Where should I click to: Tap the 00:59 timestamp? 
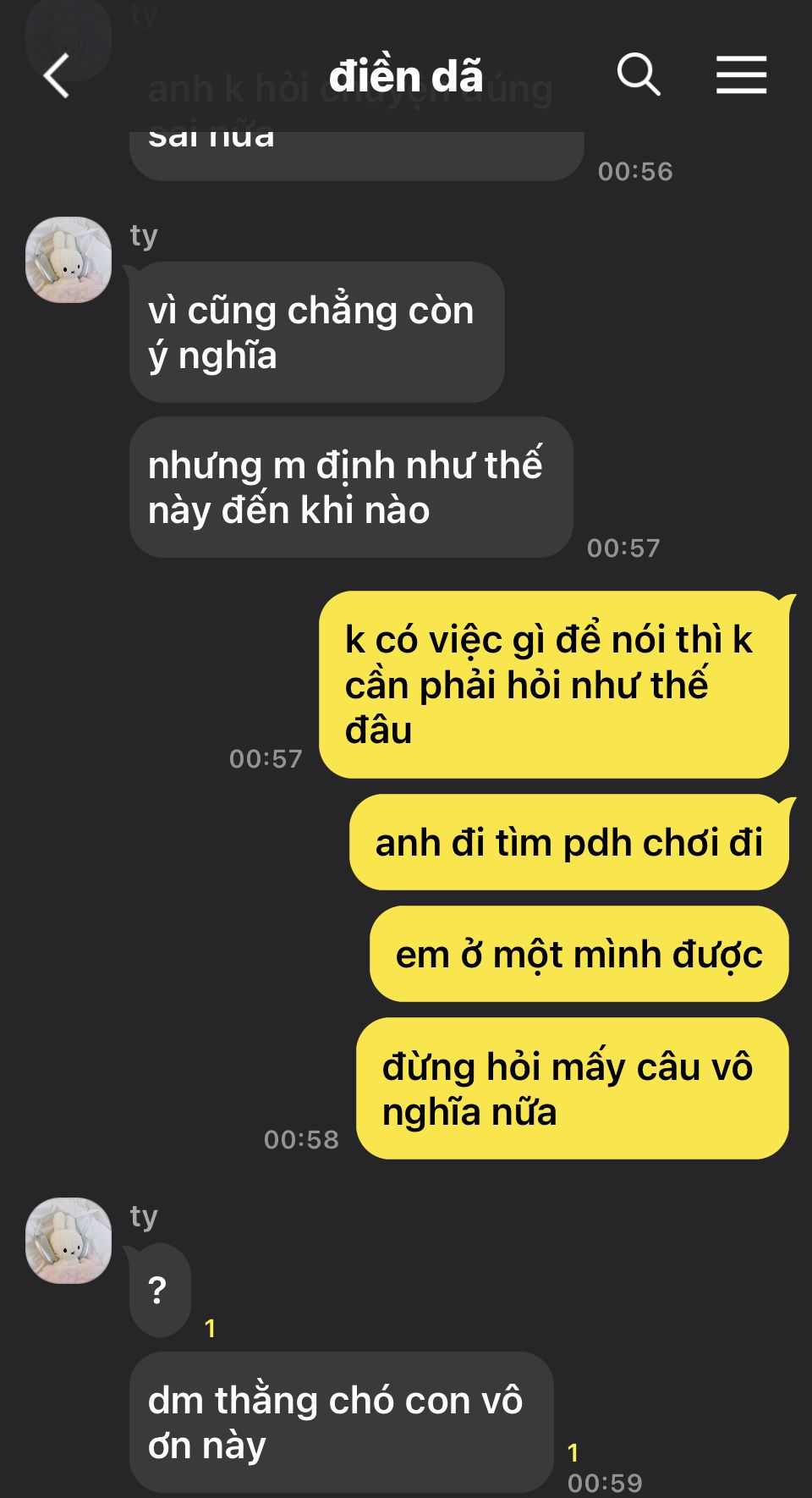(605, 1483)
